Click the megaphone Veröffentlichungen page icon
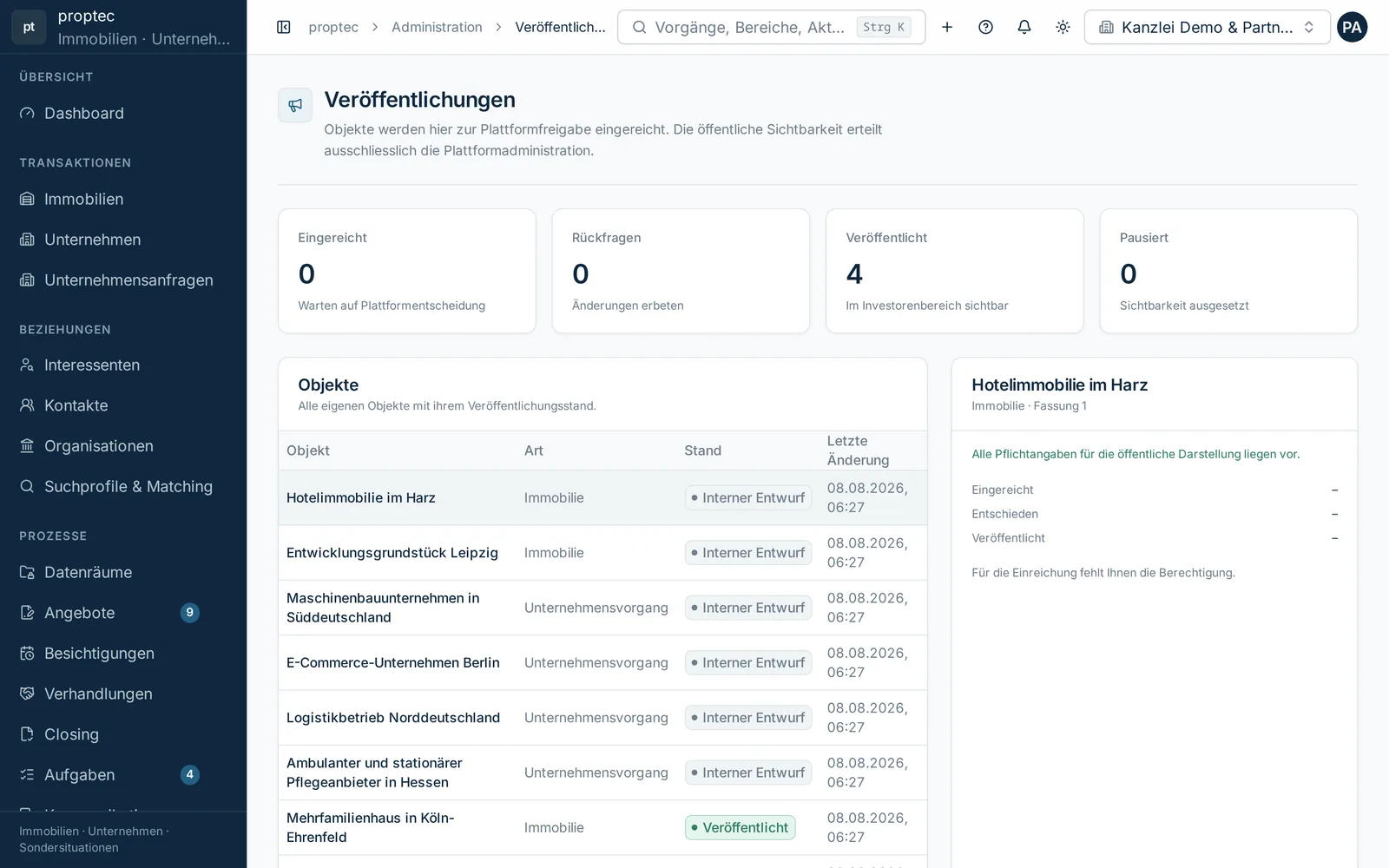Viewport: 1389px width, 868px height. point(295,105)
